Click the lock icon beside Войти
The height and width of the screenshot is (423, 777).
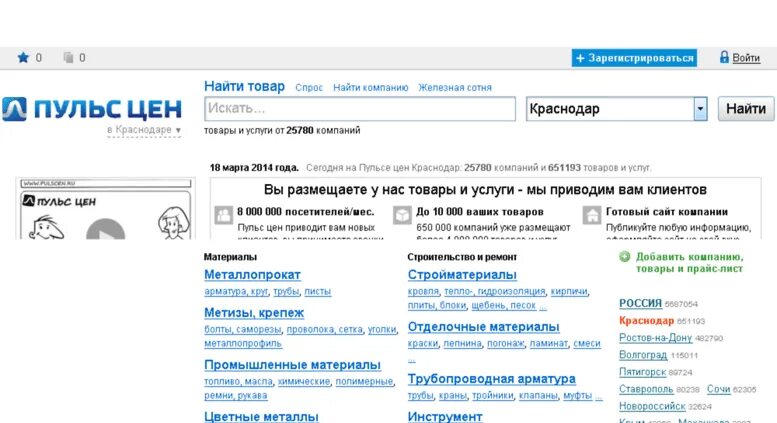724,57
